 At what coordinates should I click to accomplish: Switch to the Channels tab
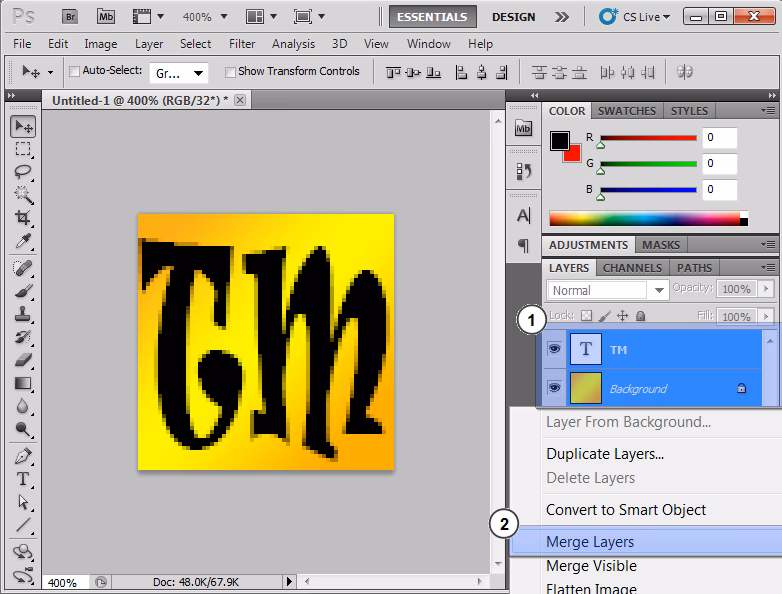pos(632,268)
